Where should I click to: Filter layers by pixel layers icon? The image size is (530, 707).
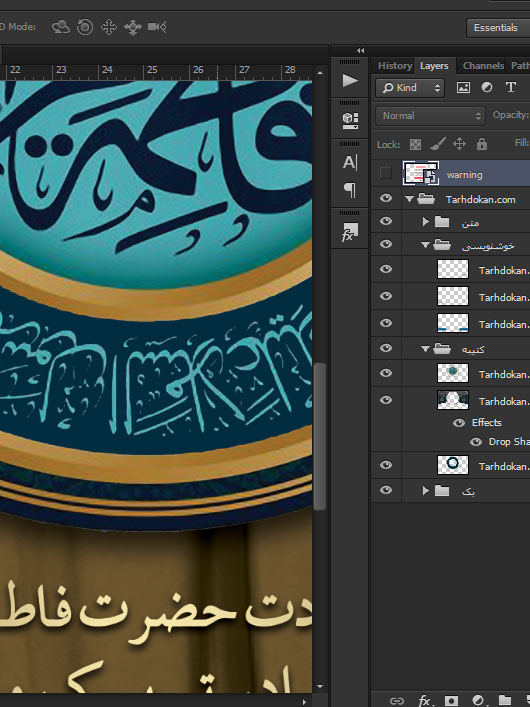pyautogui.click(x=463, y=87)
